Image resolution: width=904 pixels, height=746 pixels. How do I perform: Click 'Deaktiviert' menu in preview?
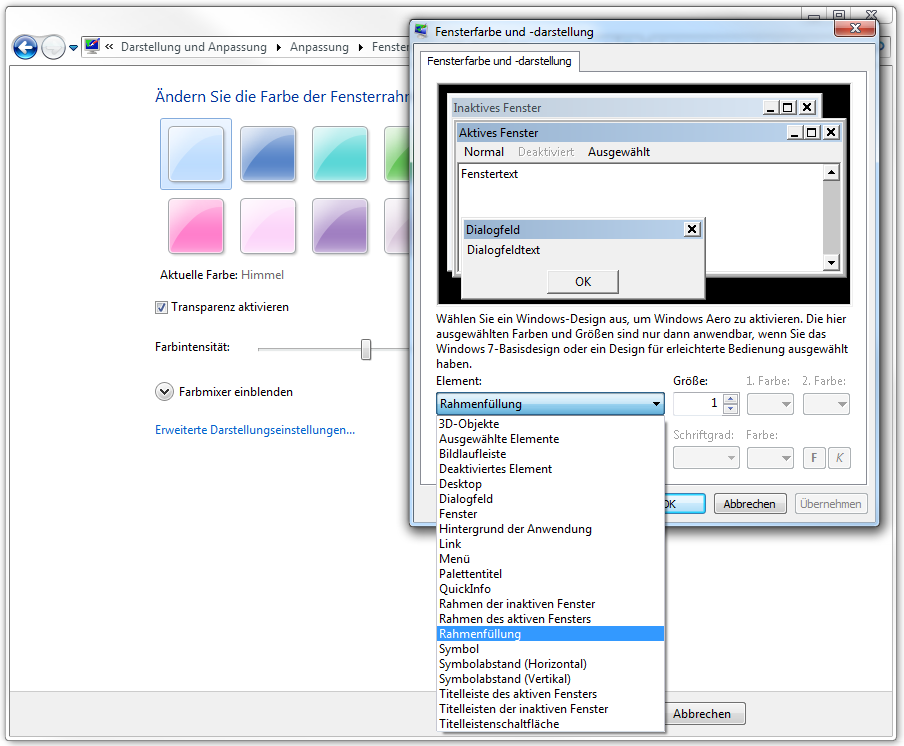[x=546, y=152]
